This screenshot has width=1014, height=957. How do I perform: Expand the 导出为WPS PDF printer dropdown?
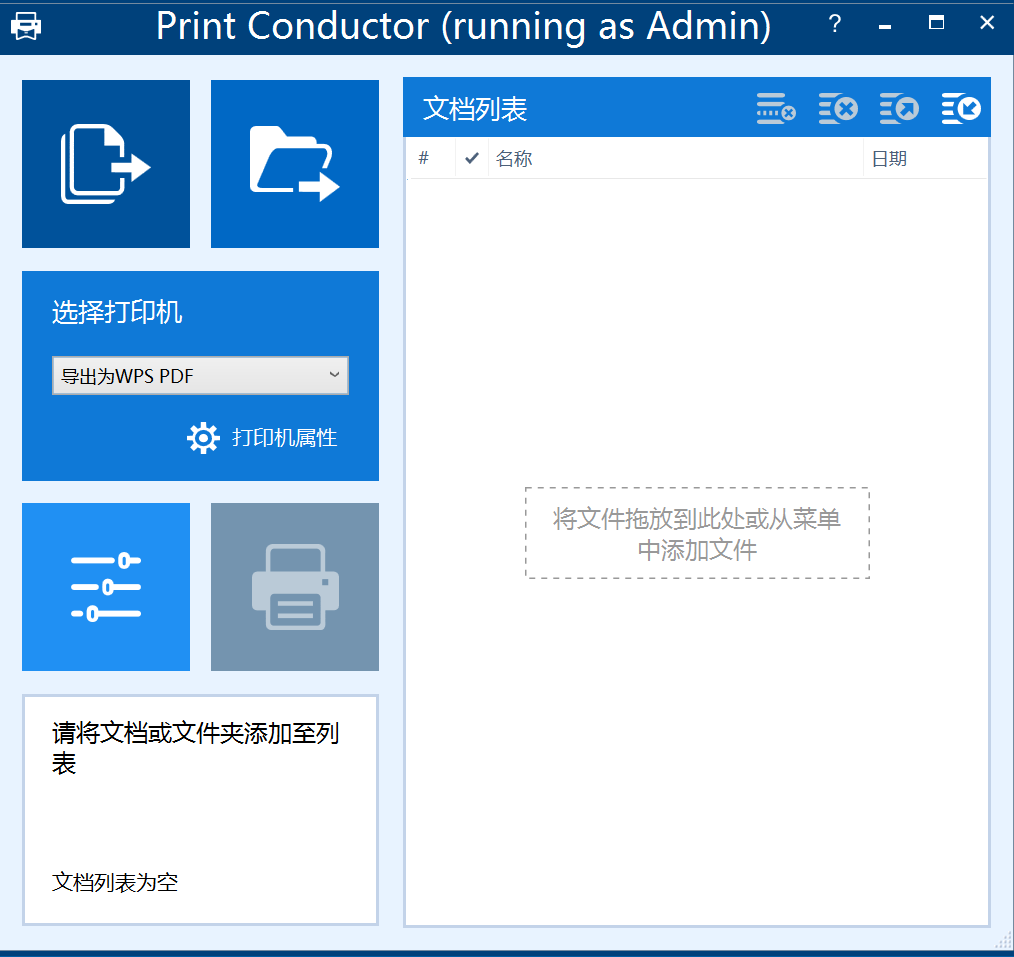coord(200,376)
